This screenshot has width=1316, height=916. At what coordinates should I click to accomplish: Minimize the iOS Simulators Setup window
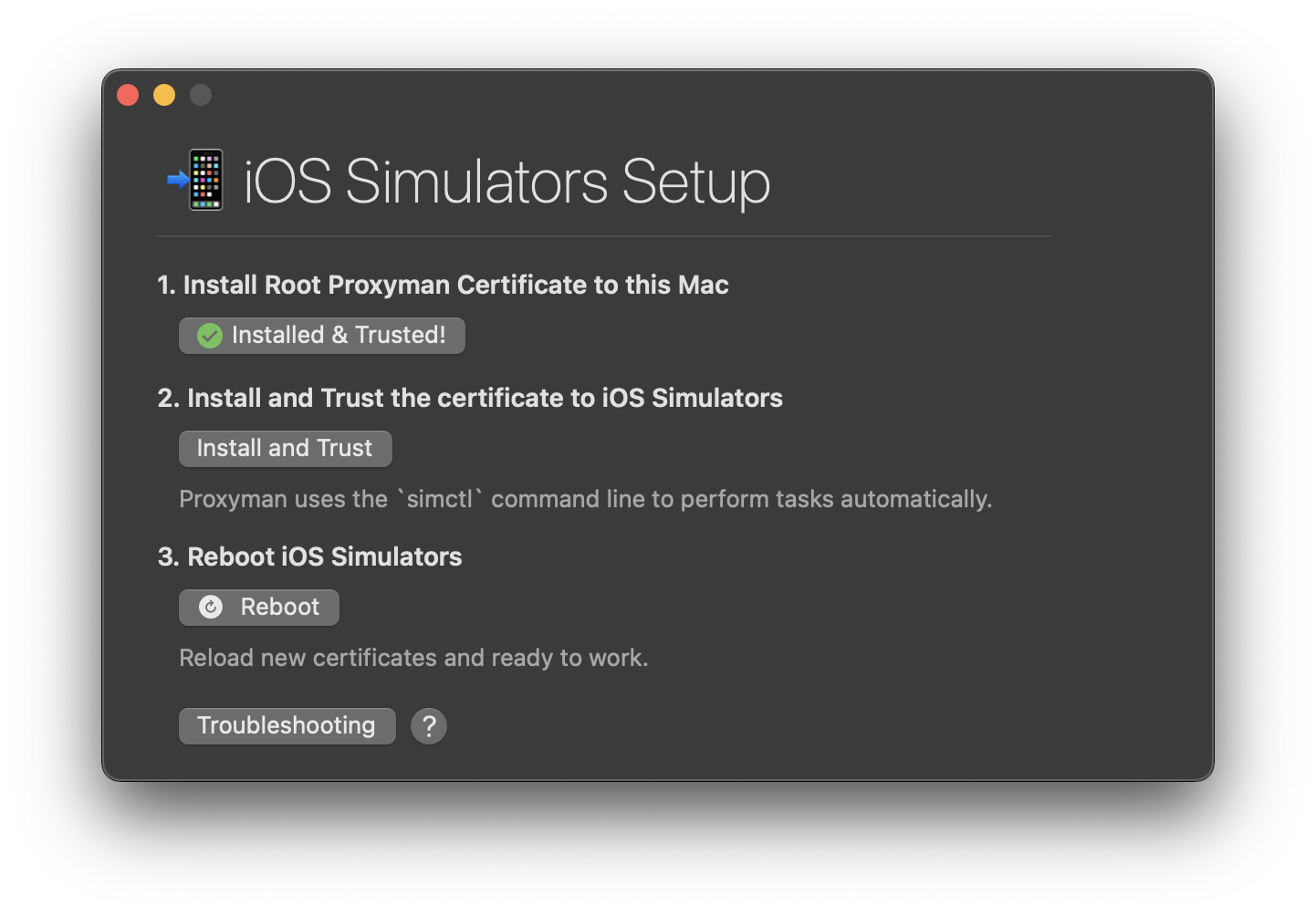164,95
